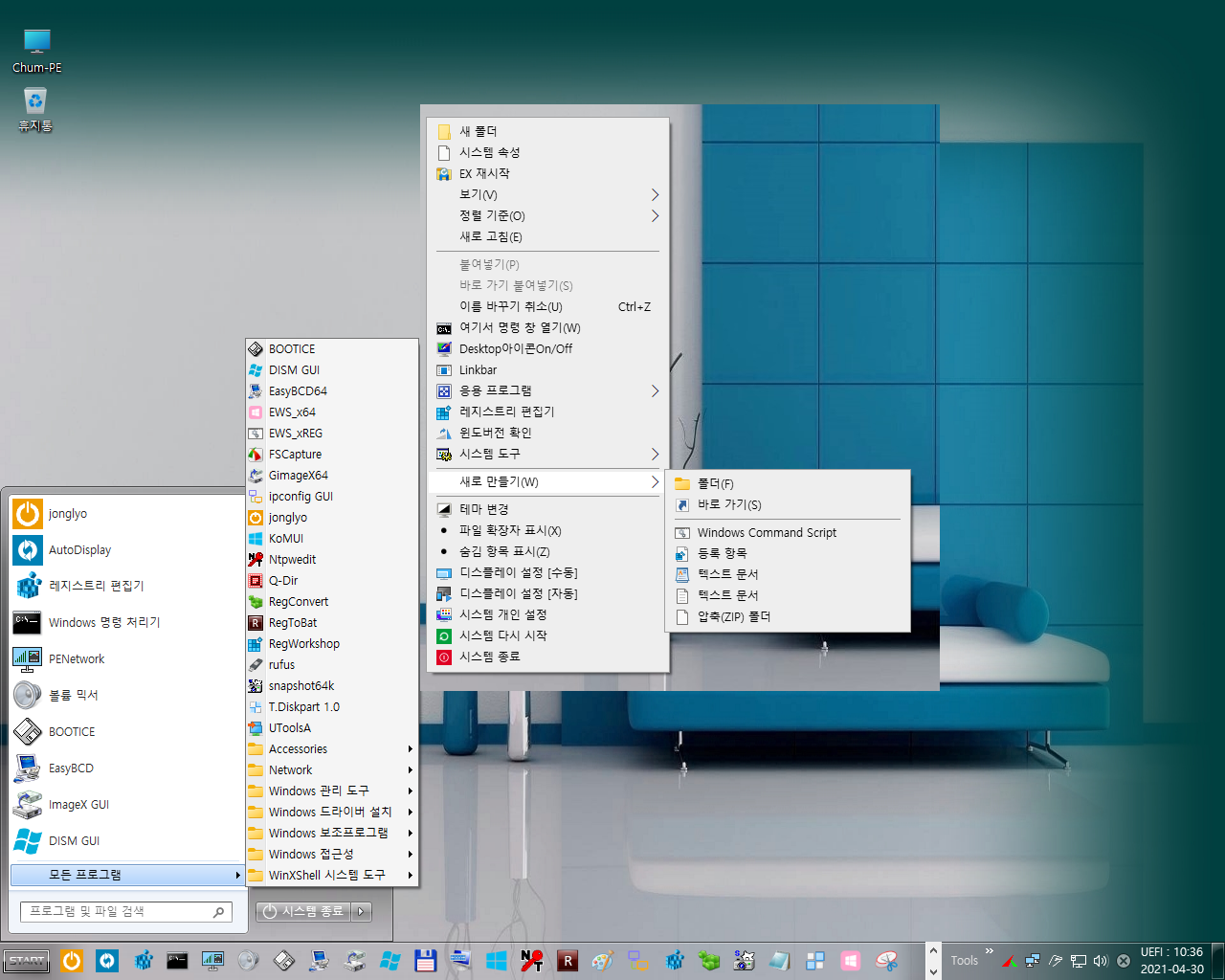Open shutdown options arrow beside 시스템 종료 button
Viewport: 1225px width, 980px height.
coord(362,912)
